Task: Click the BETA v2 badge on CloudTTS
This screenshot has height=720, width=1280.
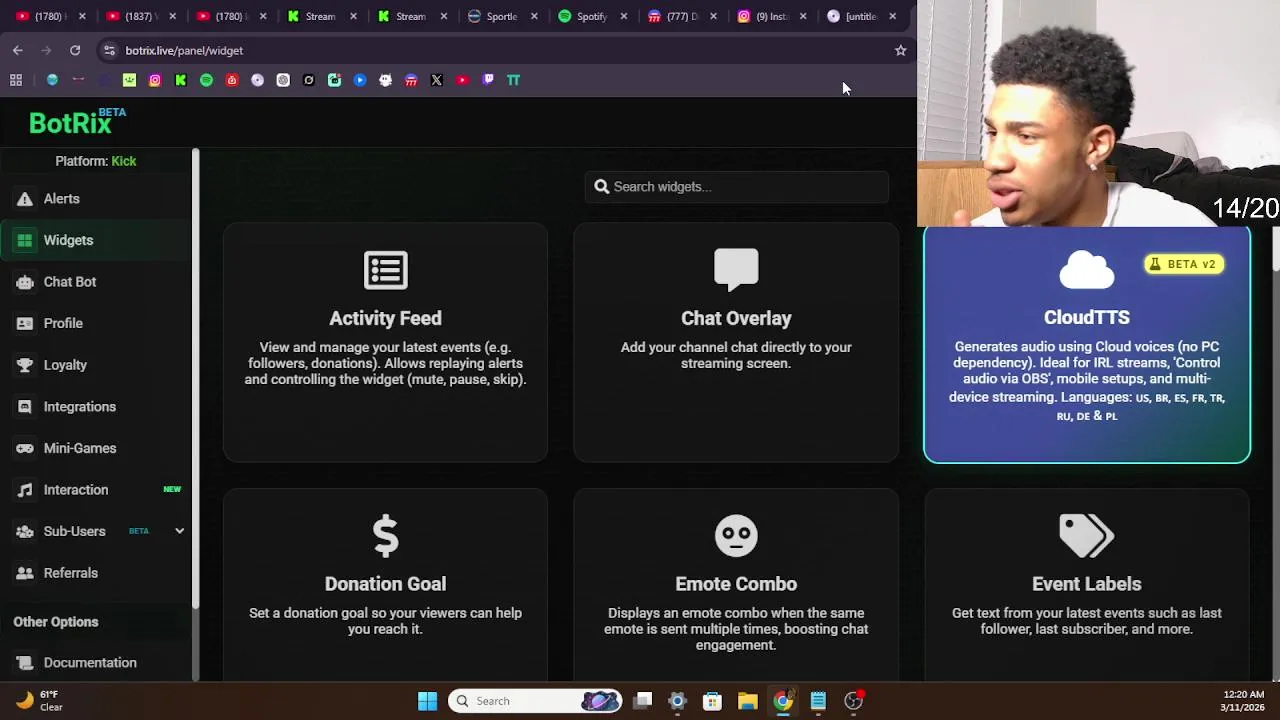Action: (x=1184, y=264)
